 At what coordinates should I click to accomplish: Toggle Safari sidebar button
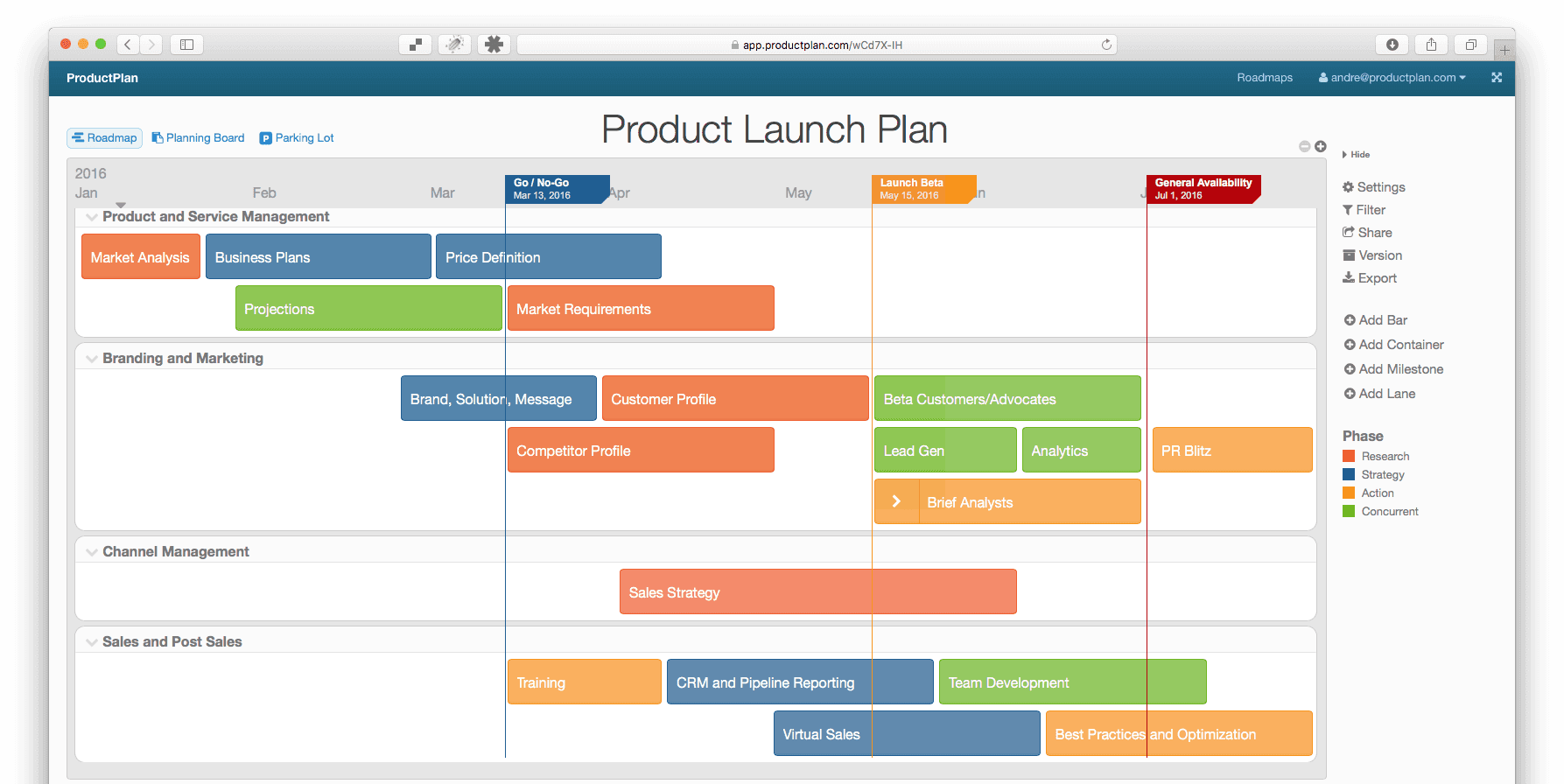click(186, 45)
